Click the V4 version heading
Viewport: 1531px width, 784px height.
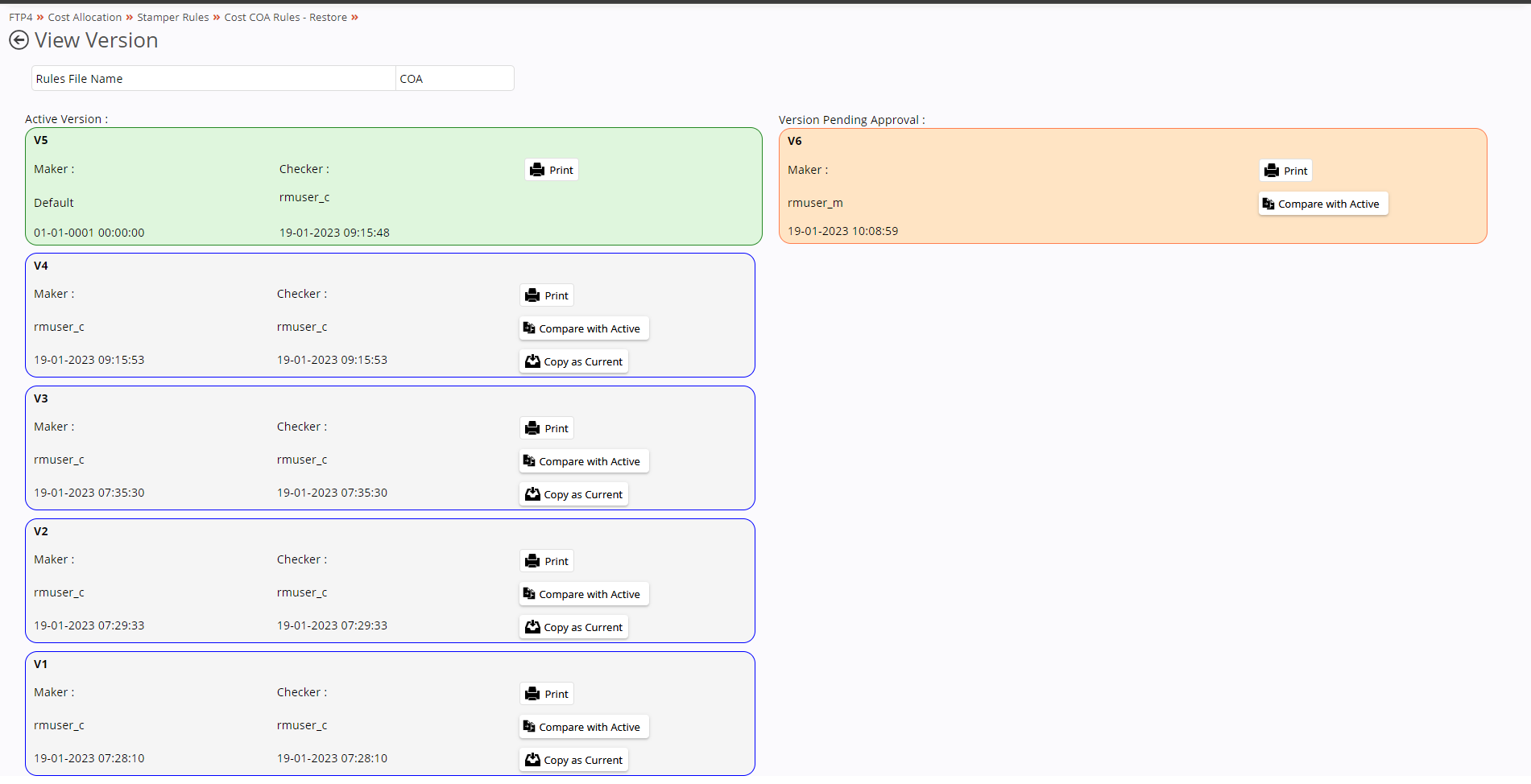41,266
